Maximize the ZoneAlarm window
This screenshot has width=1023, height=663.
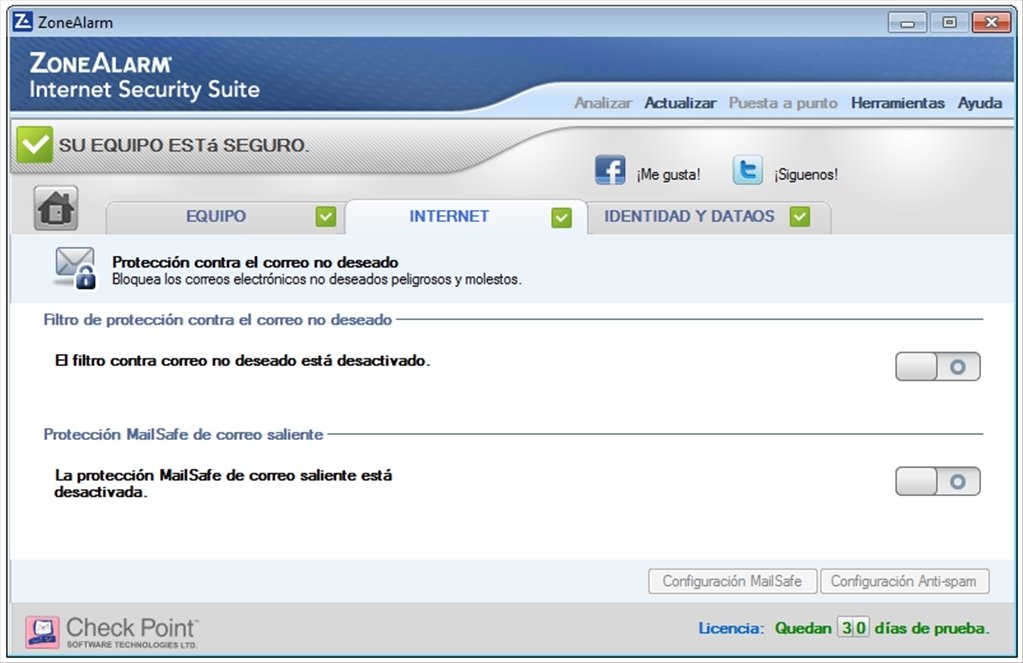point(949,23)
